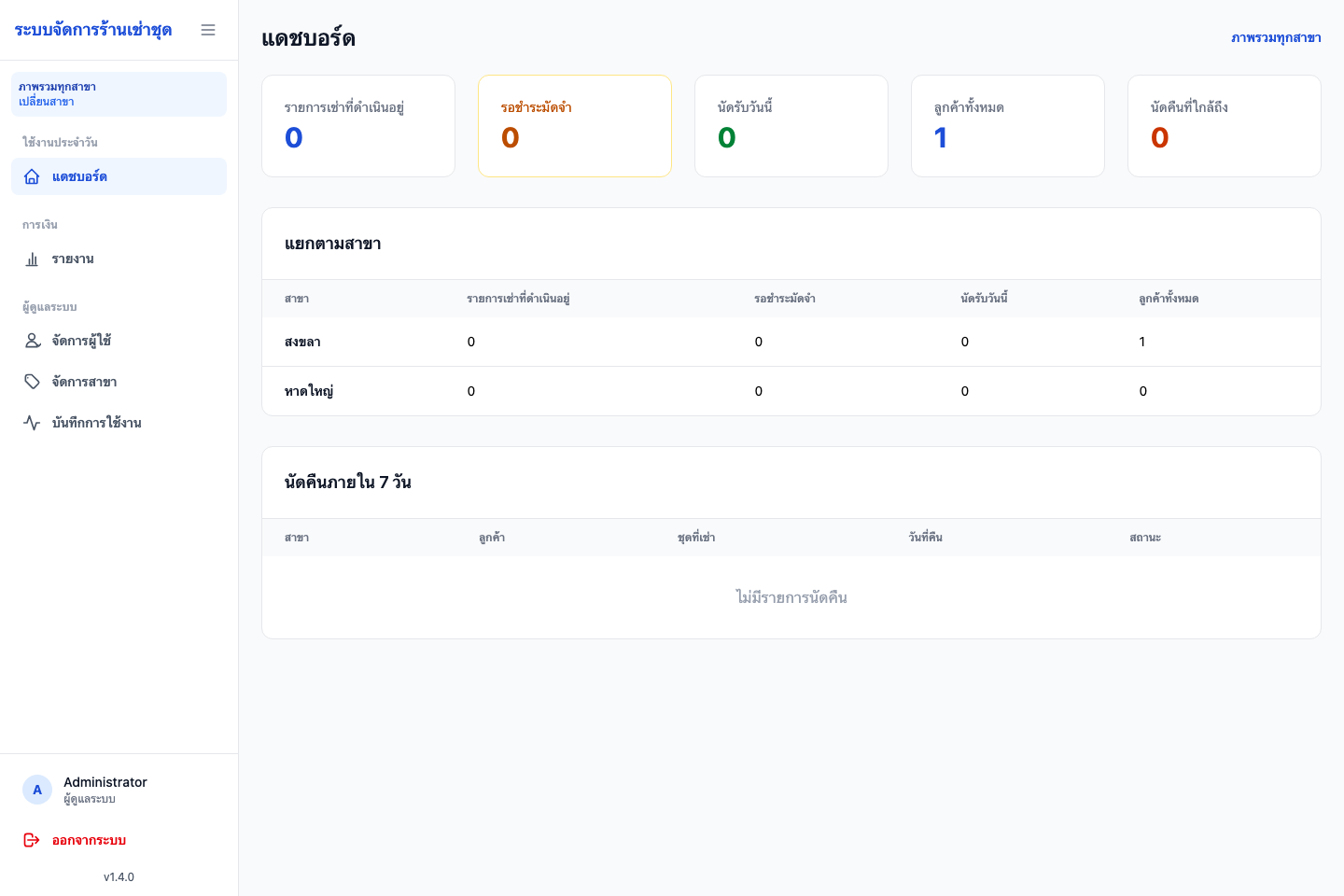Click the Administrator avatar circle
The width and height of the screenshot is (1344, 896).
(x=37, y=790)
